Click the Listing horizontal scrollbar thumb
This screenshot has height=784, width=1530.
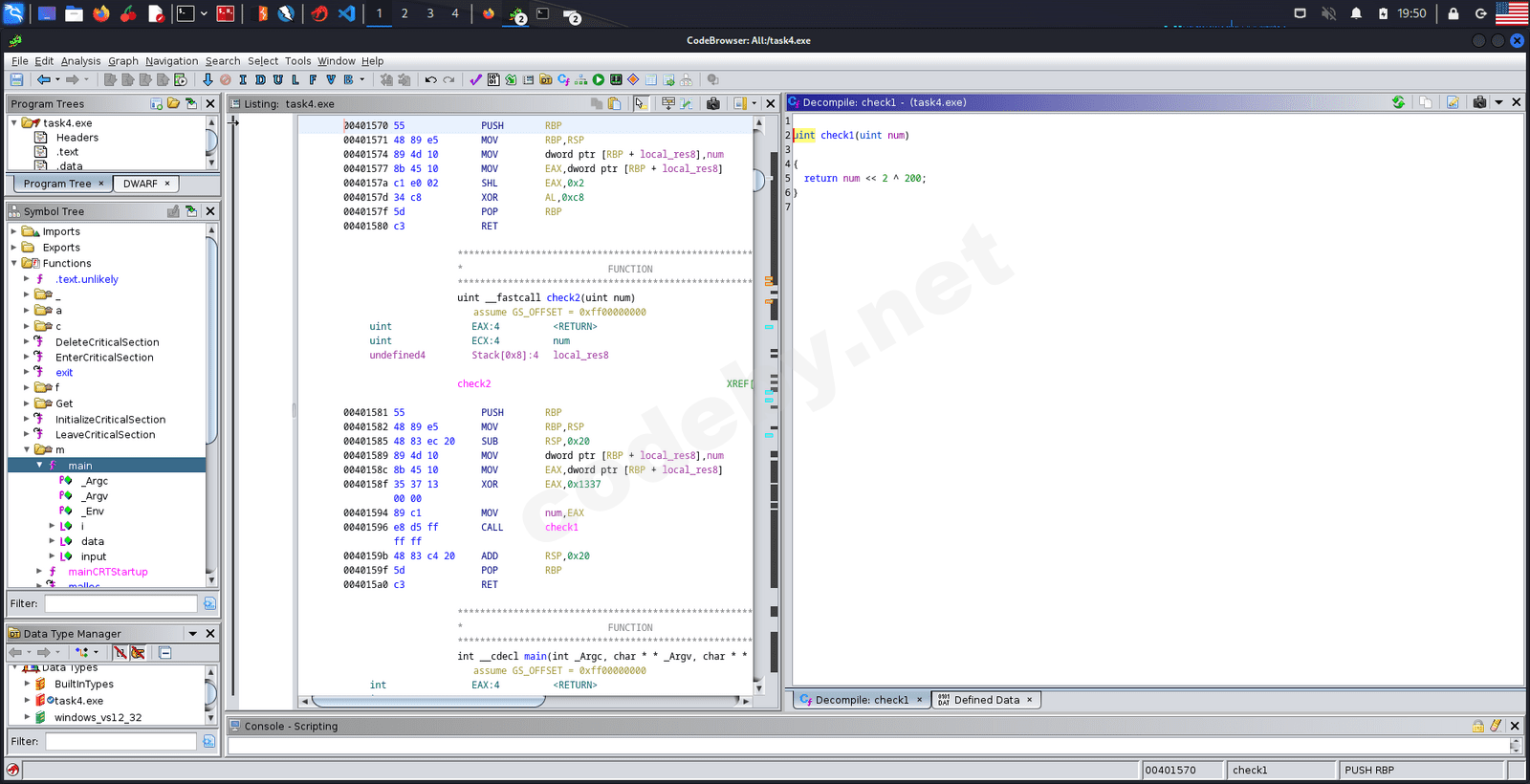click(430, 701)
